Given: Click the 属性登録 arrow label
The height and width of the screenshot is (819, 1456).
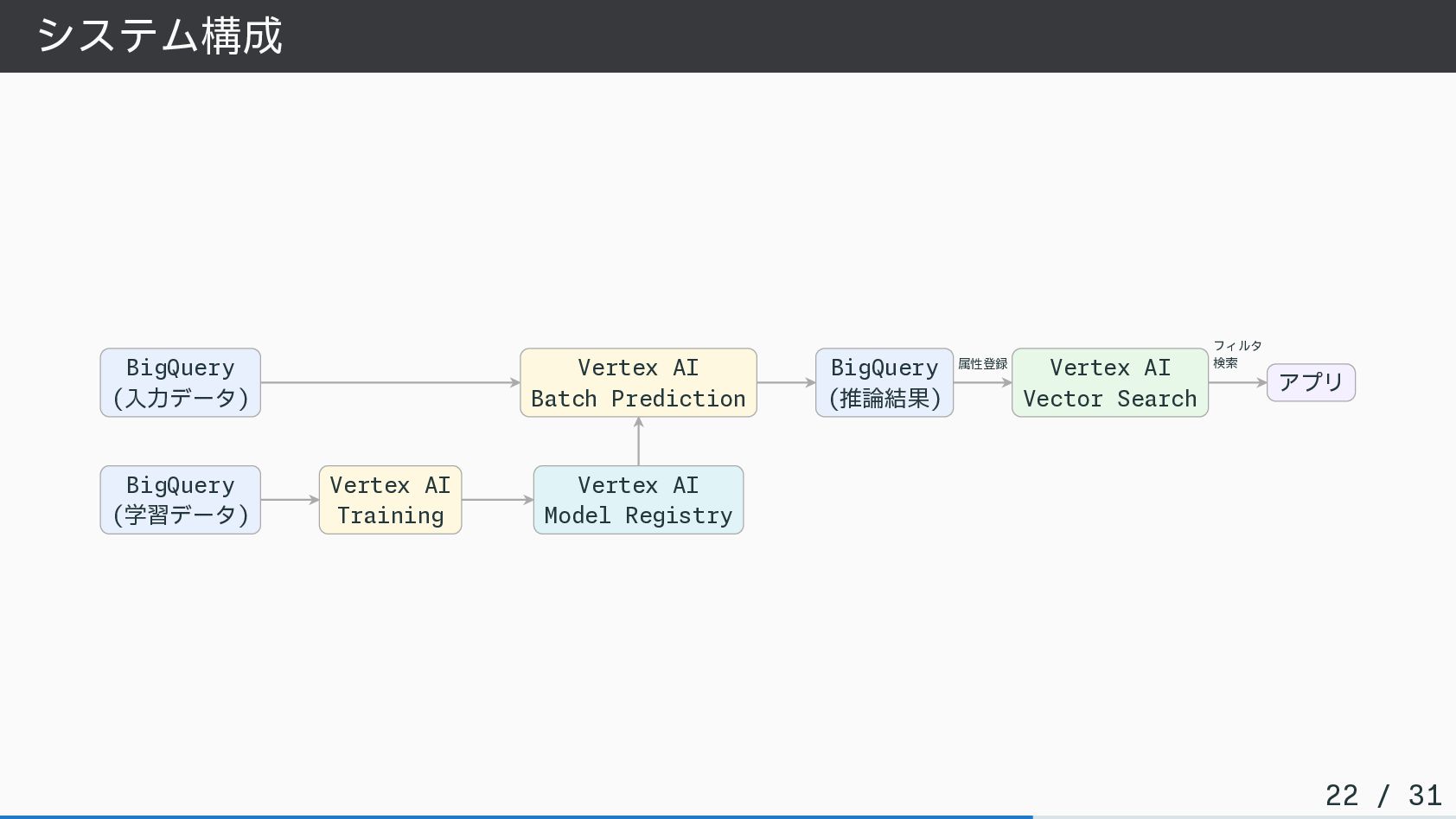Looking at the screenshot, I should pyautogui.click(x=982, y=364).
